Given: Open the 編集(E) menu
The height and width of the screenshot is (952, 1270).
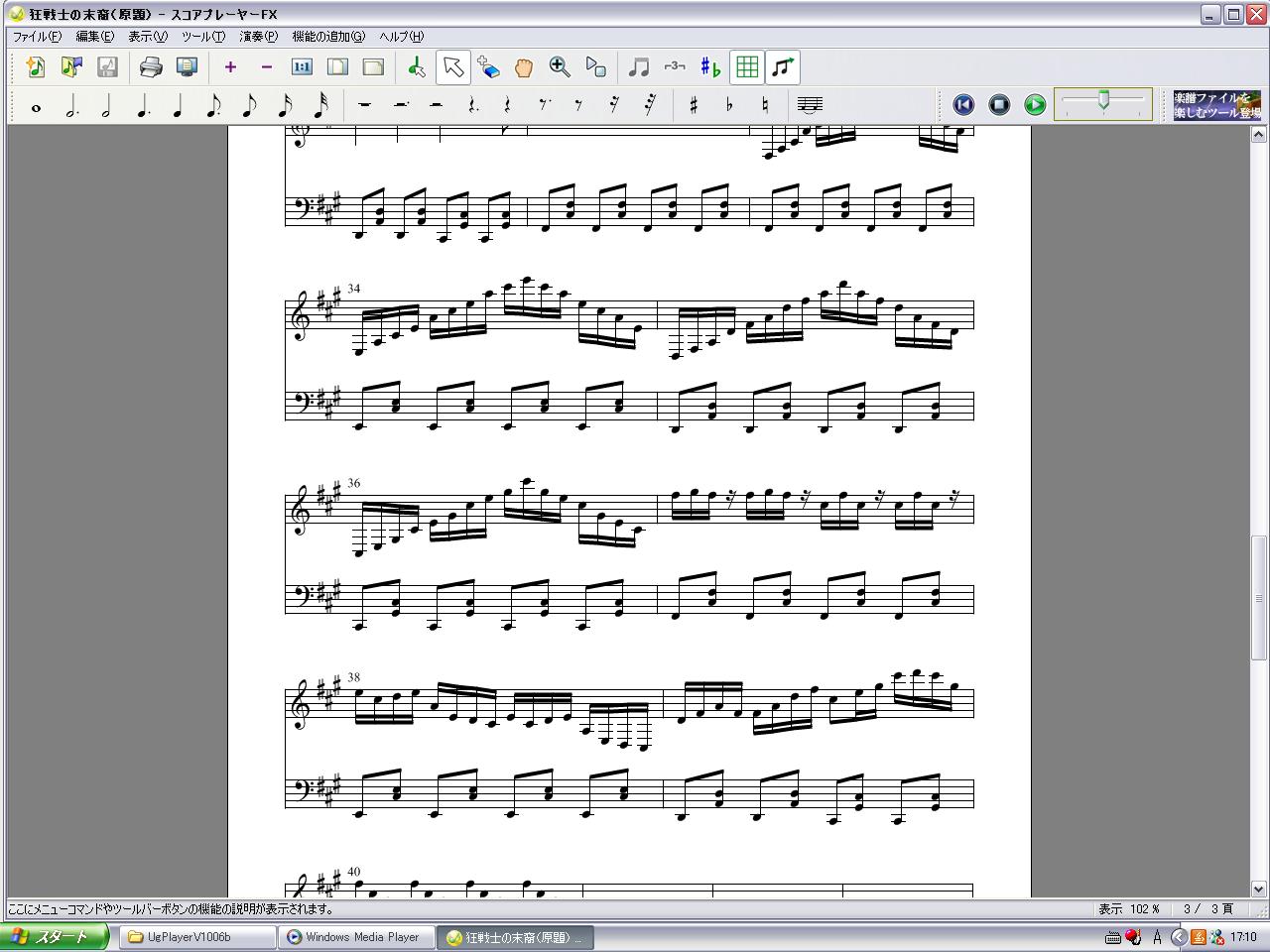Looking at the screenshot, I should click(95, 37).
